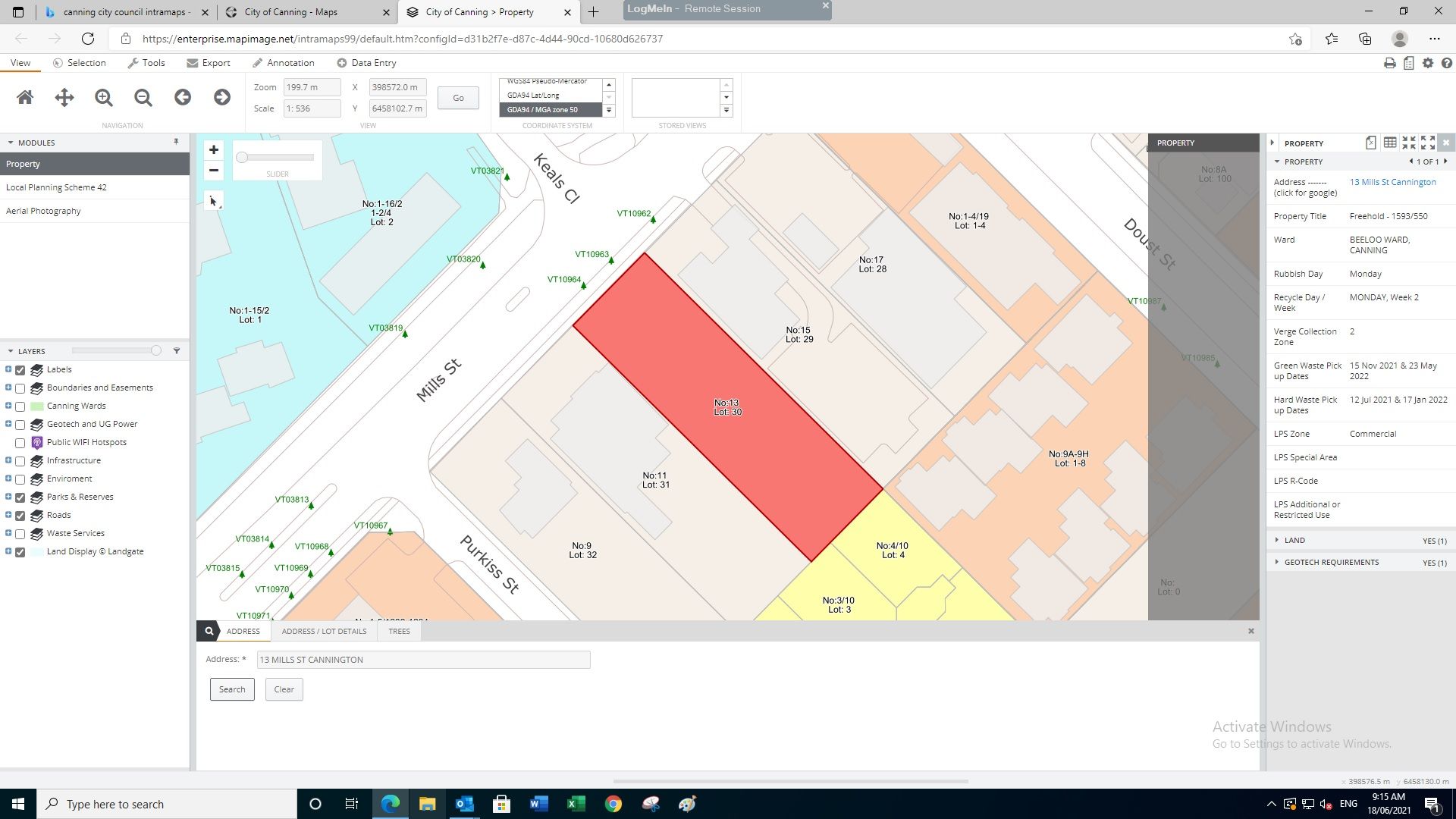This screenshot has height=819, width=1456.
Task: Enable Boundaries and Easements layer checkbox
Action: click(20, 388)
